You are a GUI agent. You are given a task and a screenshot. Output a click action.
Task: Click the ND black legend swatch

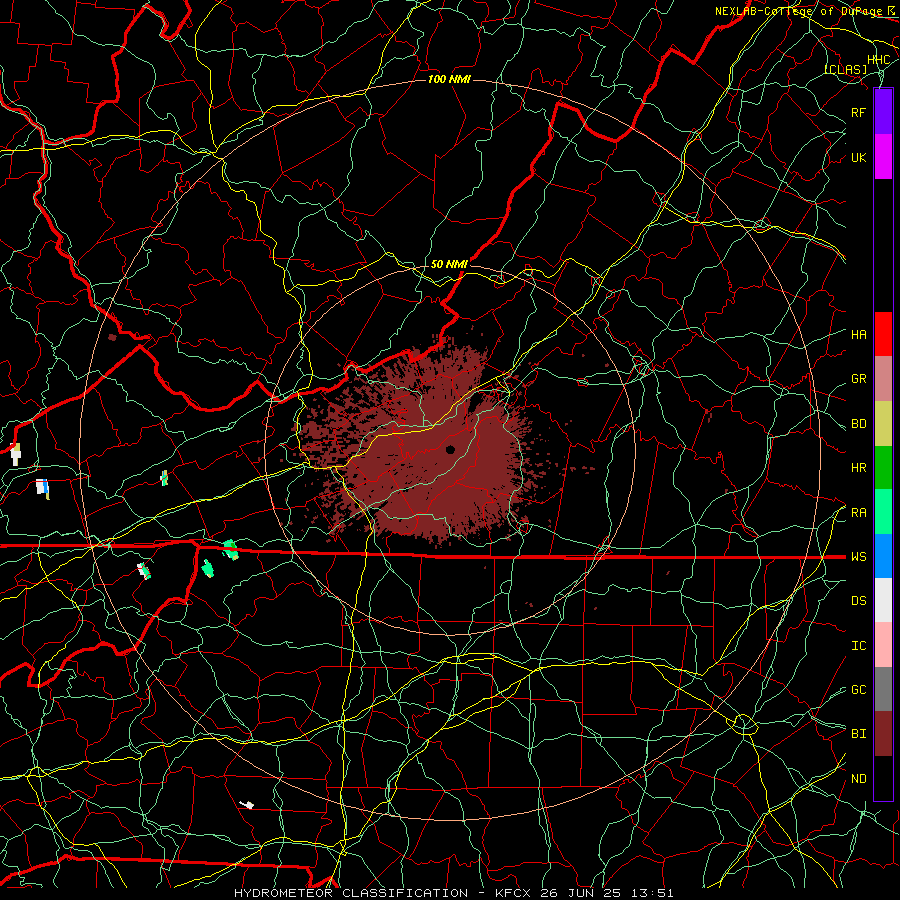(x=883, y=778)
